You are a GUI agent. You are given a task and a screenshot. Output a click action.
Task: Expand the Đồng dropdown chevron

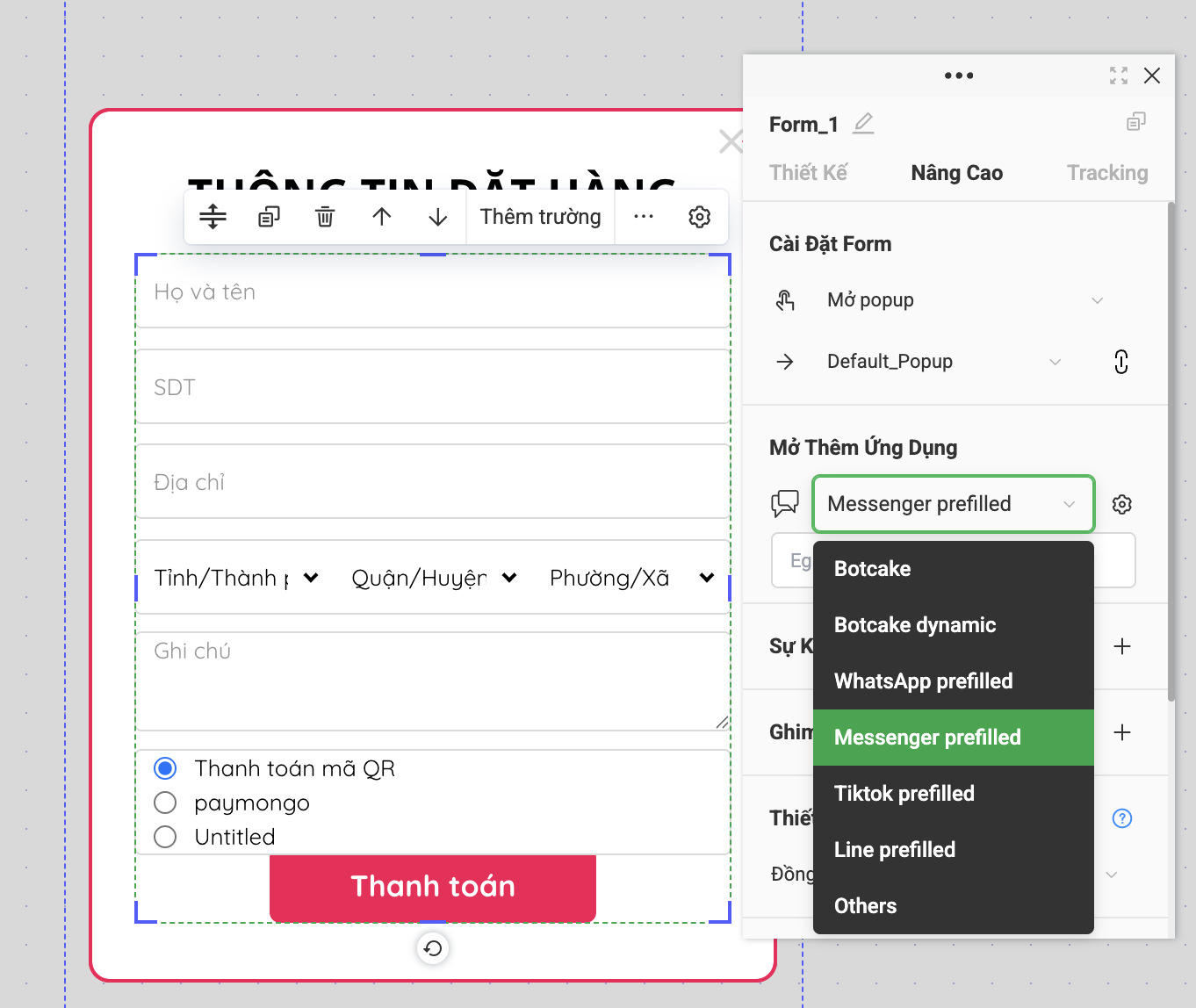pyautogui.click(x=1111, y=875)
